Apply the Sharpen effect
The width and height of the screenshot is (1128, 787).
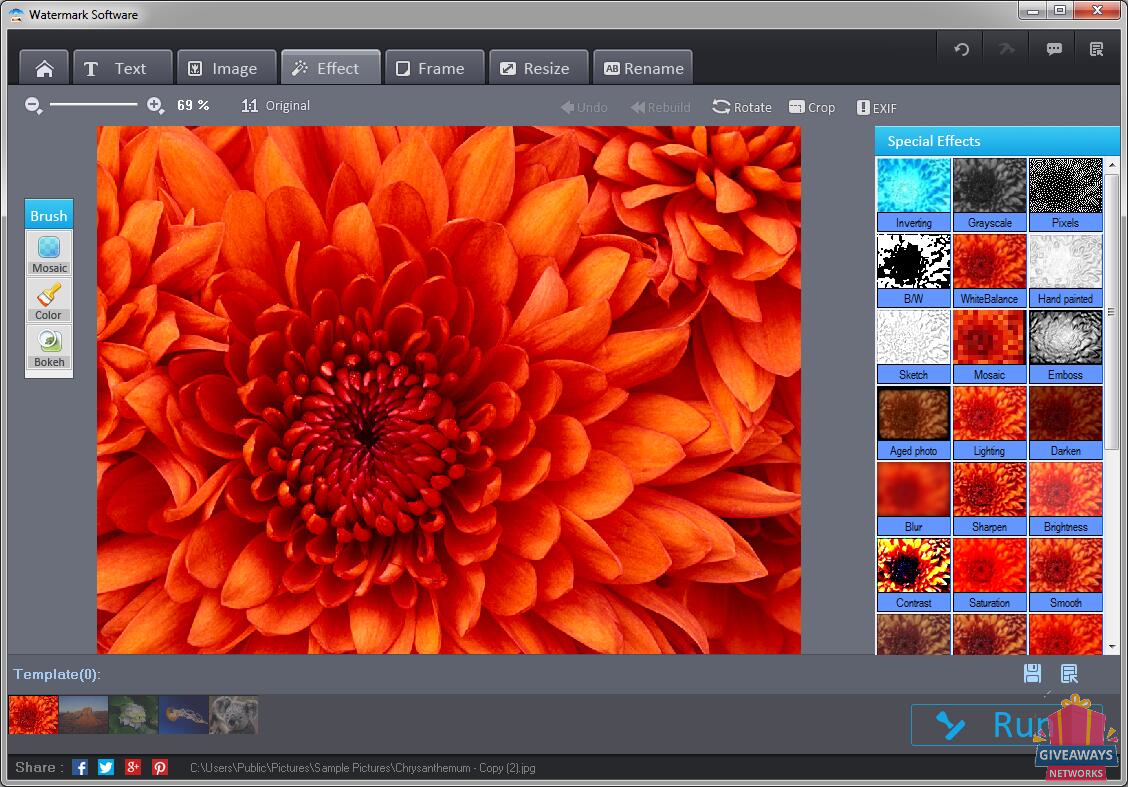(990, 499)
